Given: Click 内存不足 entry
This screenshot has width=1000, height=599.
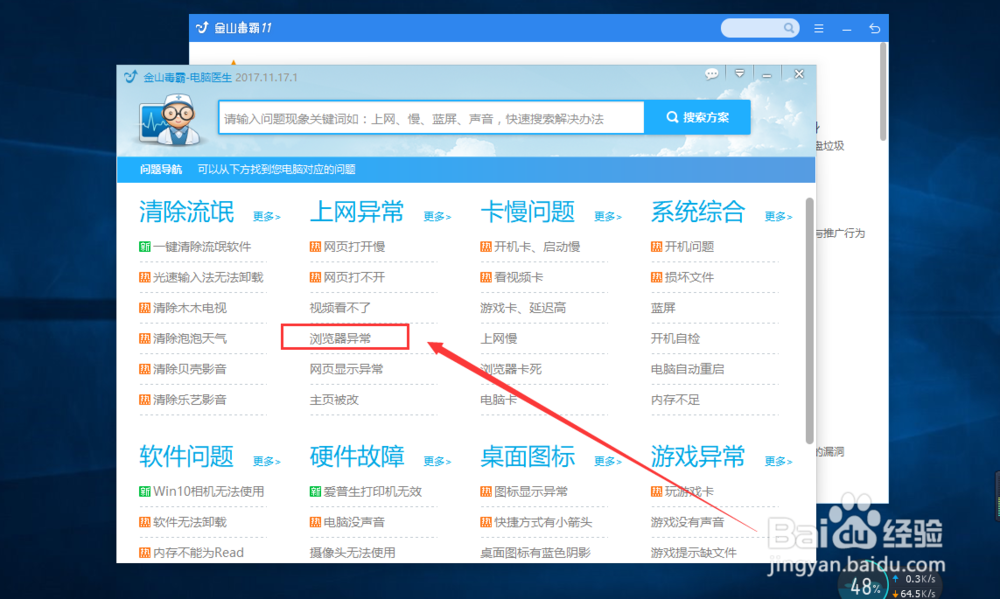Looking at the screenshot, I should 675,400.
